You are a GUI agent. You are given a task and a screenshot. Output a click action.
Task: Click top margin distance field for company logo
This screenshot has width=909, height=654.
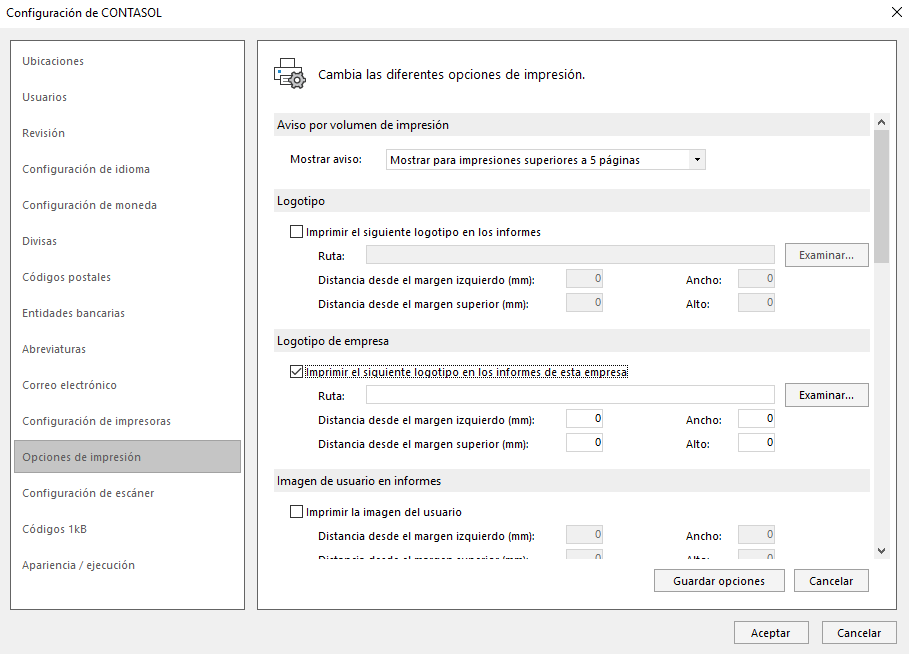pyautogui.click(x=584, y=442)
